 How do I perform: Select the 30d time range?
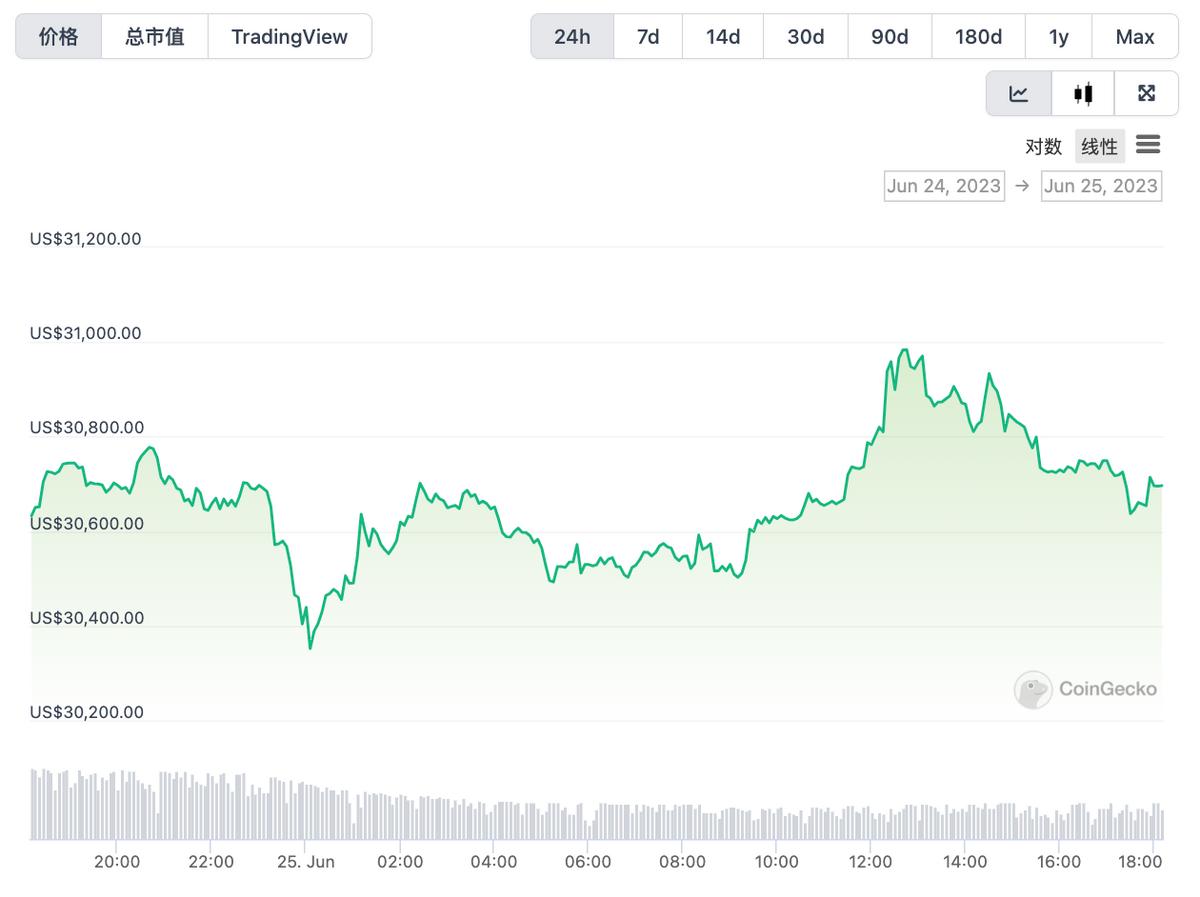tap(805, 36)
